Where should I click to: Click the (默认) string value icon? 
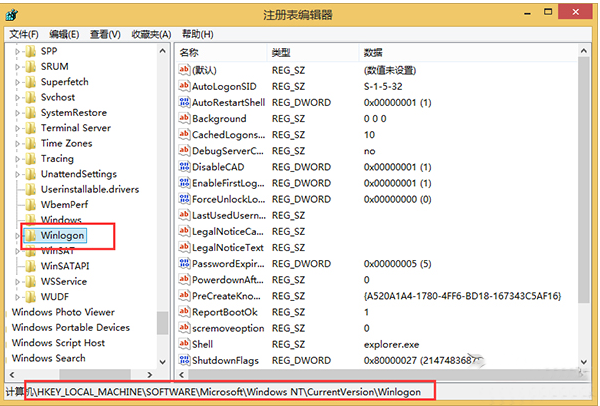[x=184, y=70]
